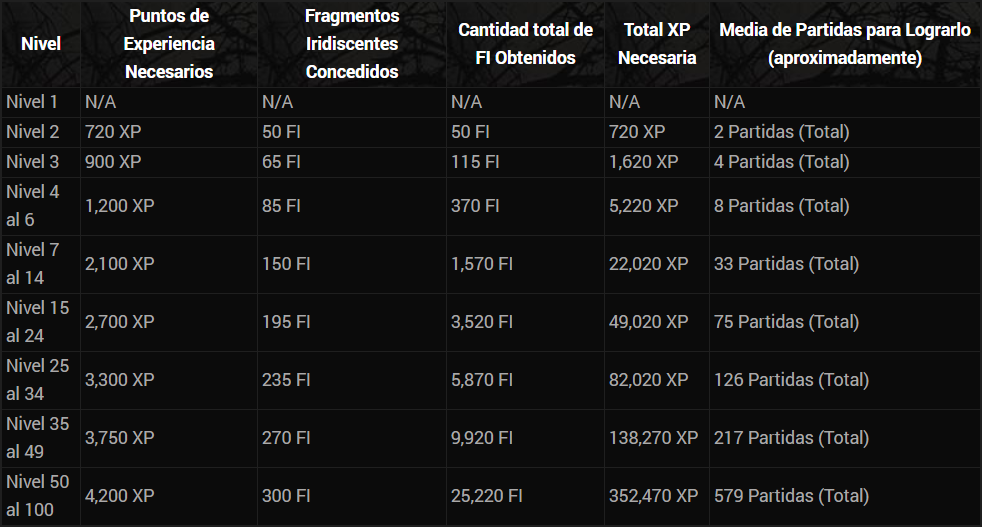Select the "Media de Partidas para Lograrlo" header

[x=845, y=44]
